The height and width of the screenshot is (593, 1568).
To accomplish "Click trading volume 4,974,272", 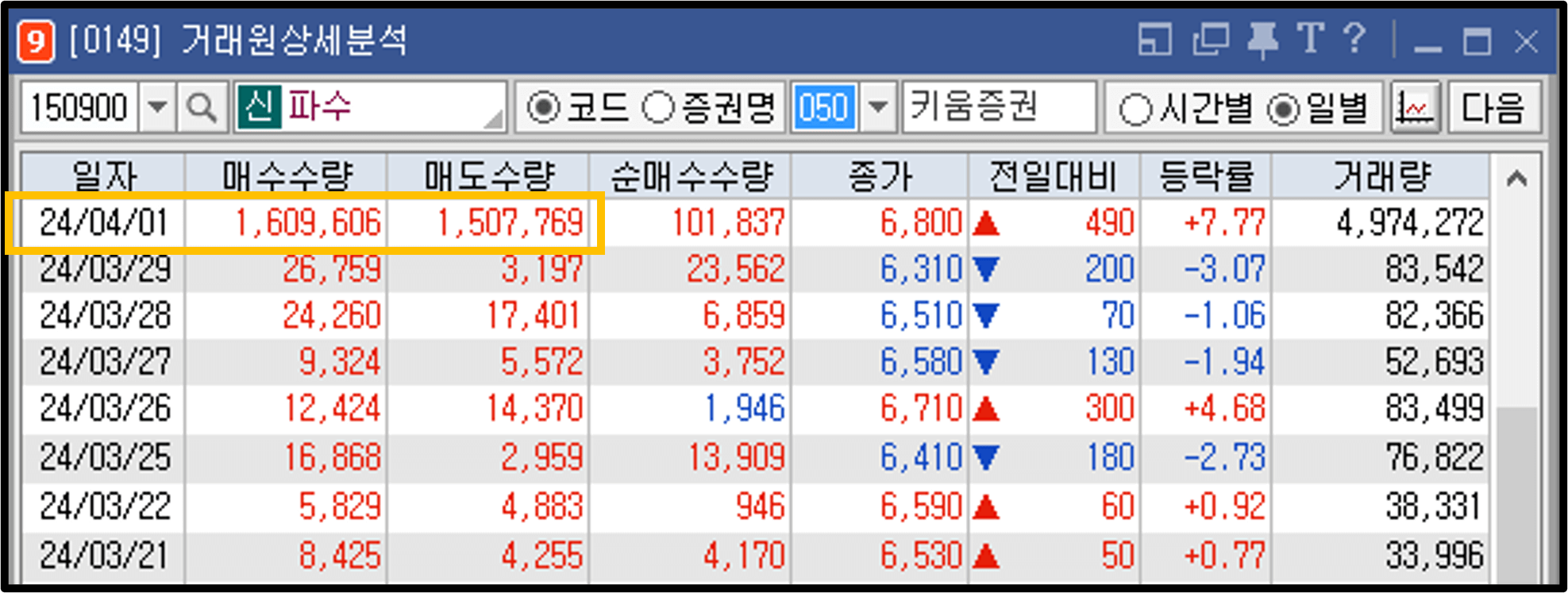I will click(1410, 223).
